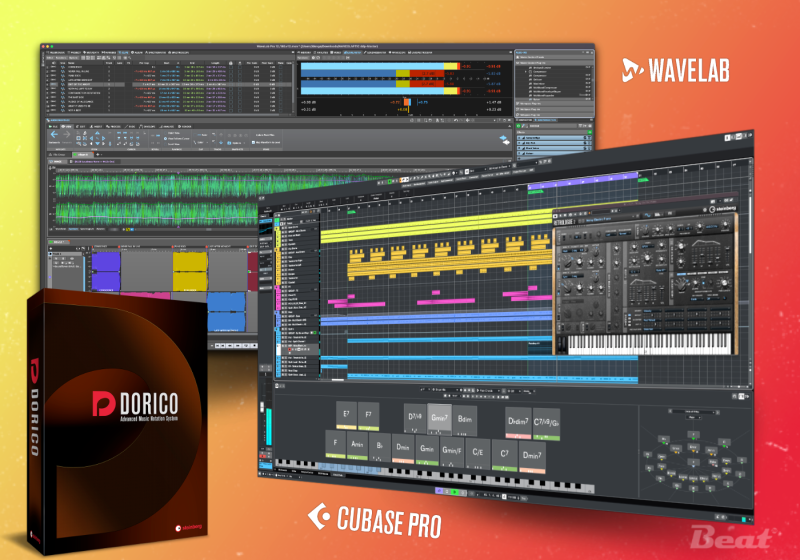Click the Steinberg logo in Retrologue window

tap(722, 209)
